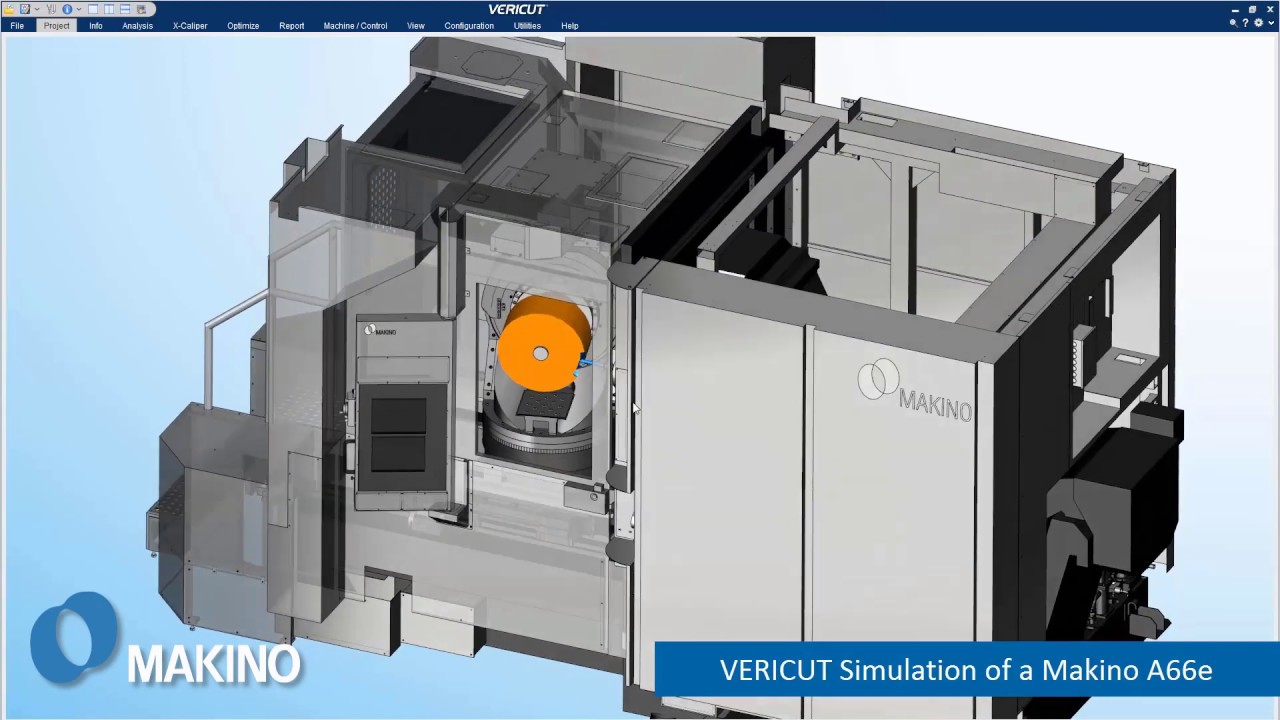Image resolution: width=1280 pixels, height=720 pixels.
Task: Expand the chevron next to the gear icon
Action: pos(1271,23)
